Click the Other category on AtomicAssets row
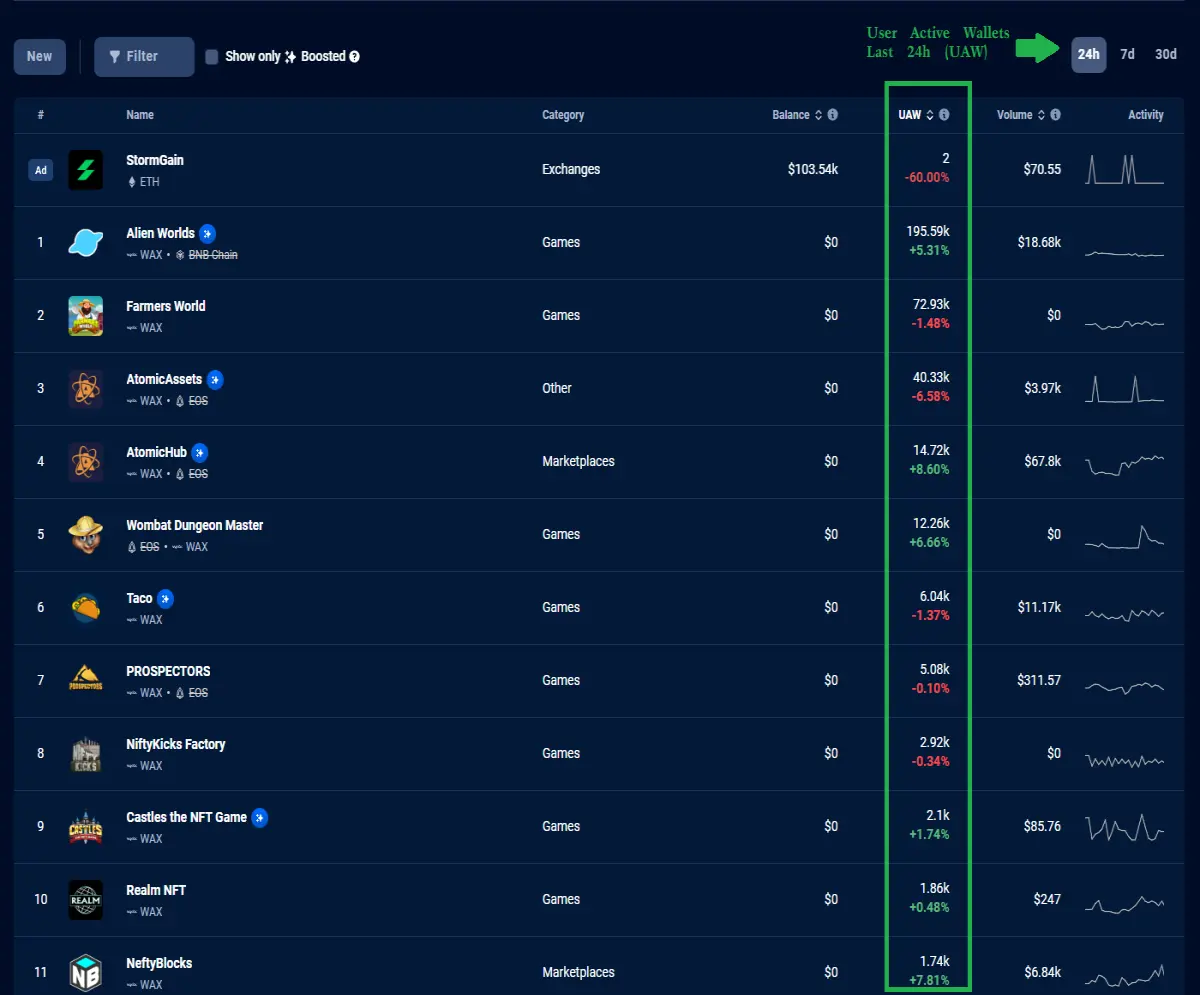Viewport: 1200px width, 995px height. pos(557,388)
